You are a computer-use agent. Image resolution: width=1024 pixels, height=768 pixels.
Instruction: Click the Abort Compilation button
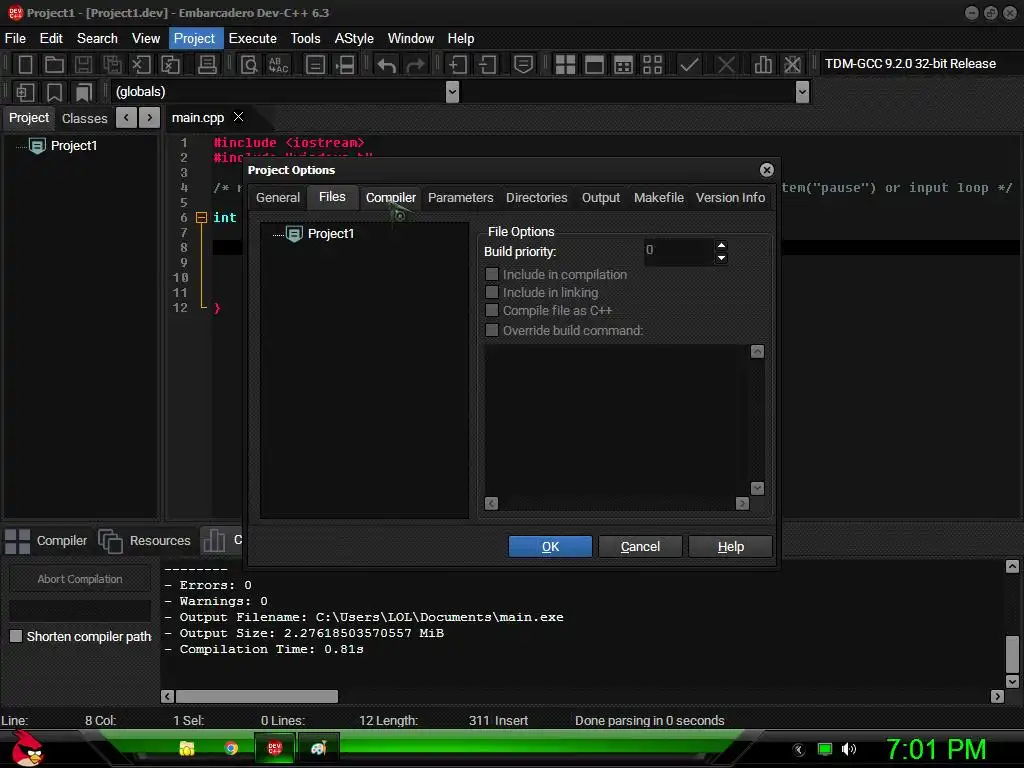click(x=80, y=579)
